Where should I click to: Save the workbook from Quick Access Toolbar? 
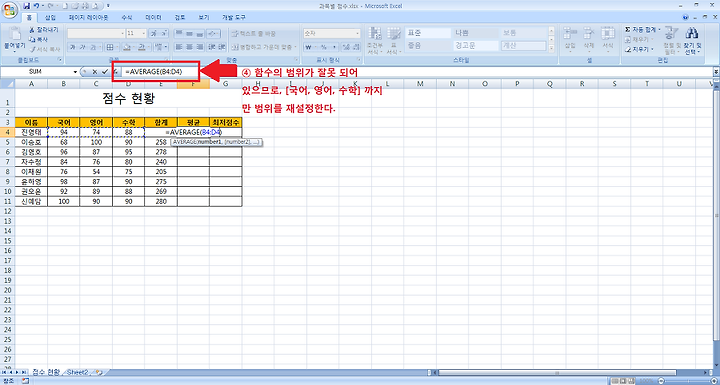point(26,6)
